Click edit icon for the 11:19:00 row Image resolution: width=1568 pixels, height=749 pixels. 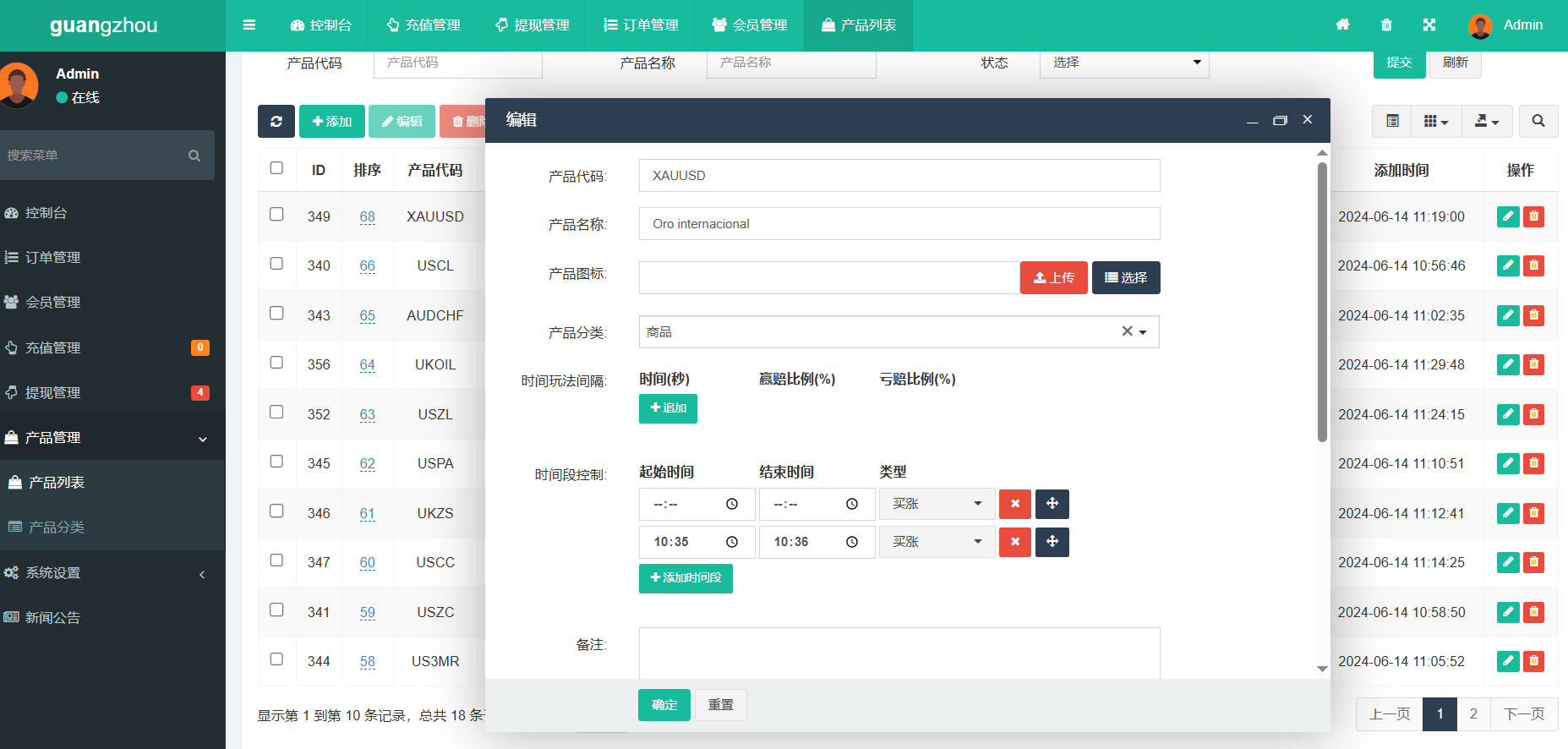coord(1508,216)
